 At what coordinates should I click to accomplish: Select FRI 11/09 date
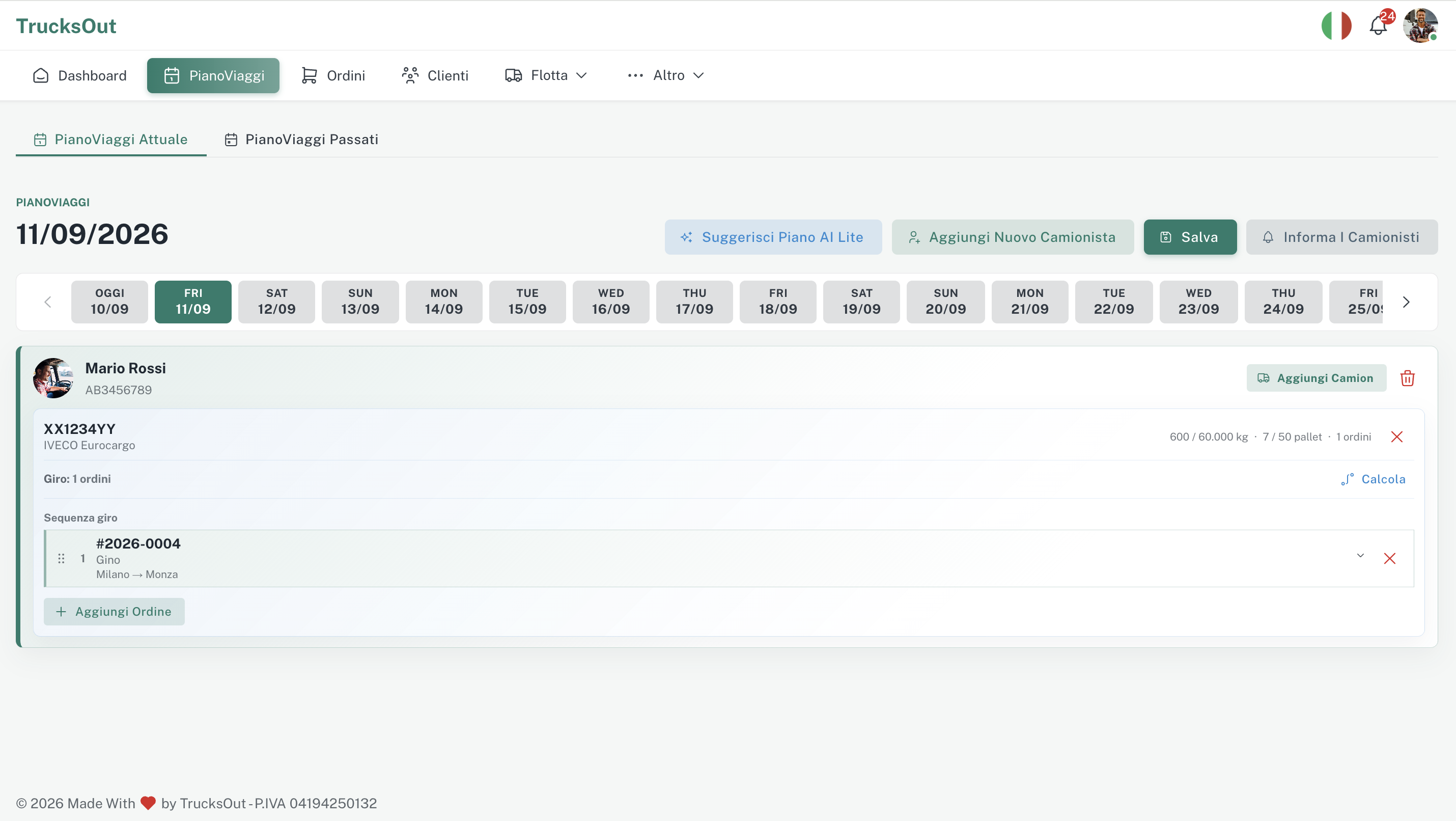point(193,302)
